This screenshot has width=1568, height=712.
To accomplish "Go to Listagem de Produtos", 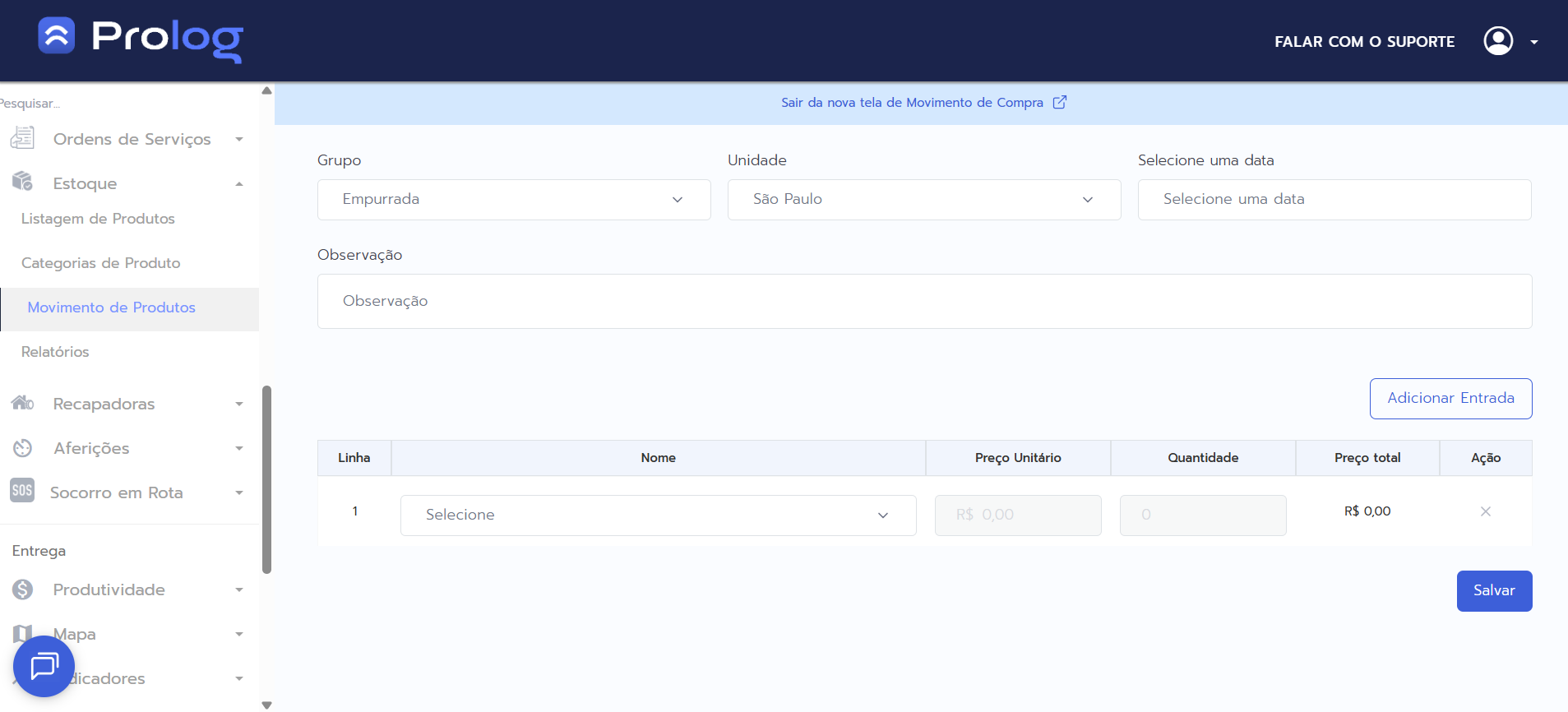I will tap(98, 219).
